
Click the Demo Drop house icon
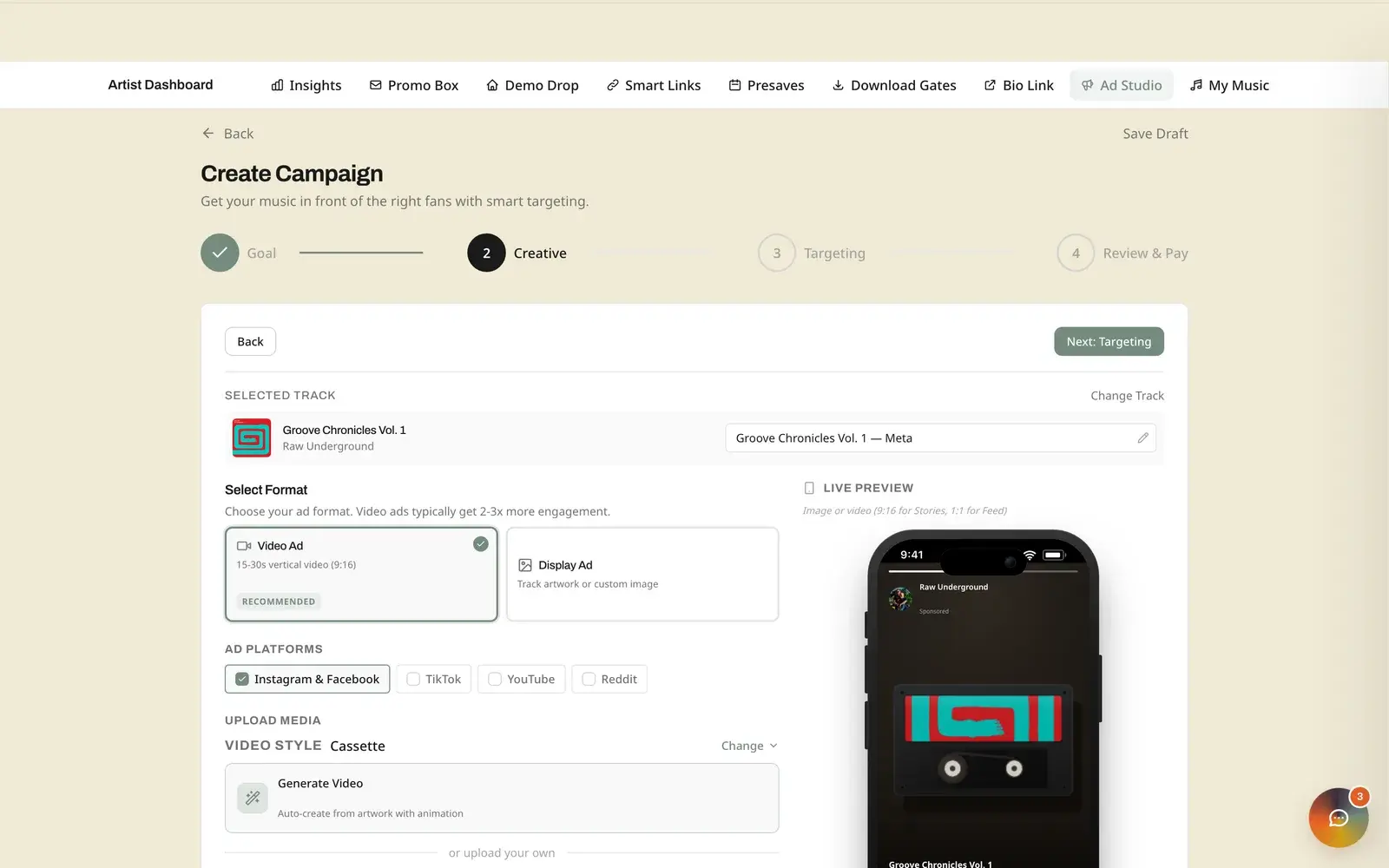click(492, 85)
